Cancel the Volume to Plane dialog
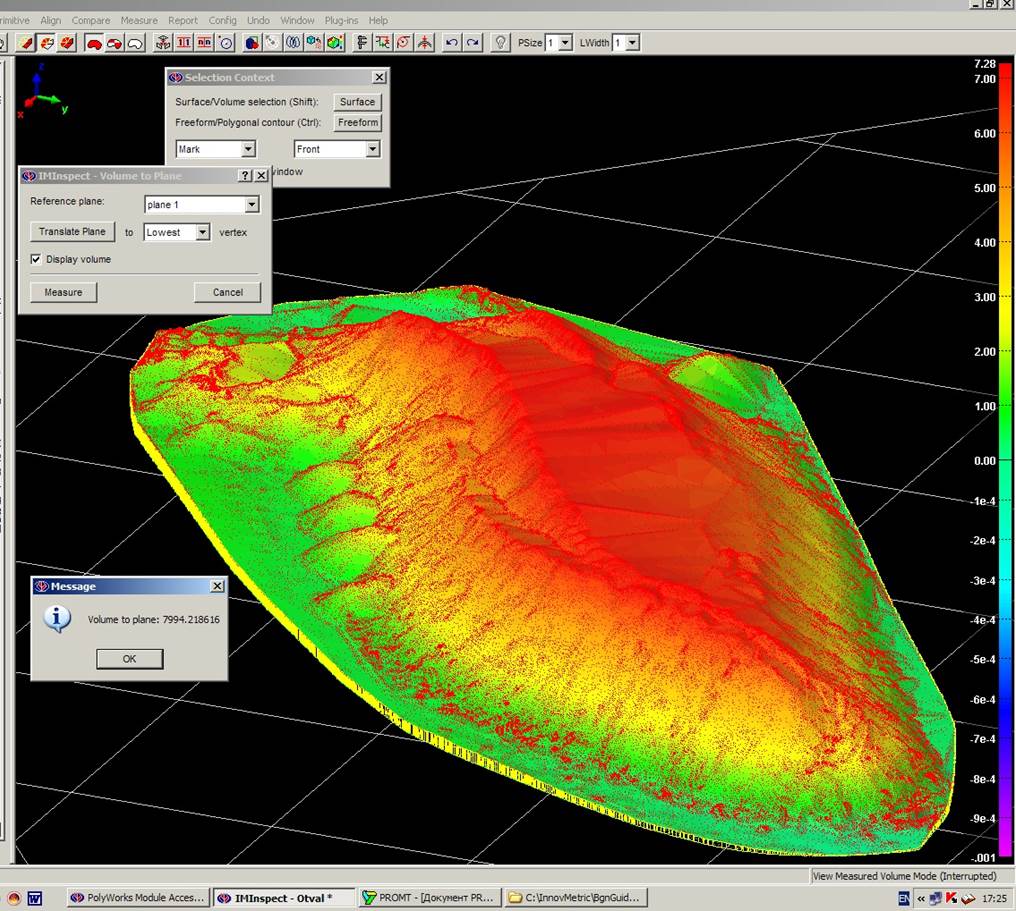 (x=227, y=292)
